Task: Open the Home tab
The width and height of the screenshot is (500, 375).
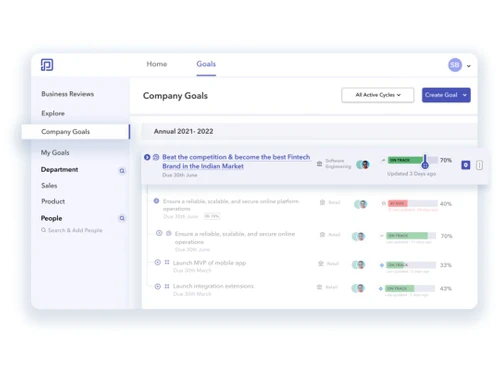Action: (157, 64)
